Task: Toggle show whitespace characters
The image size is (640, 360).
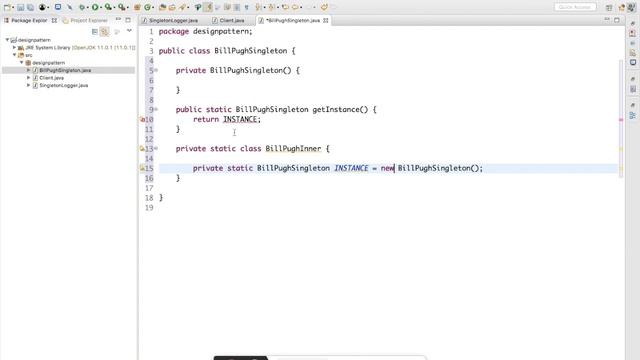Action: (x=247, y=7)
